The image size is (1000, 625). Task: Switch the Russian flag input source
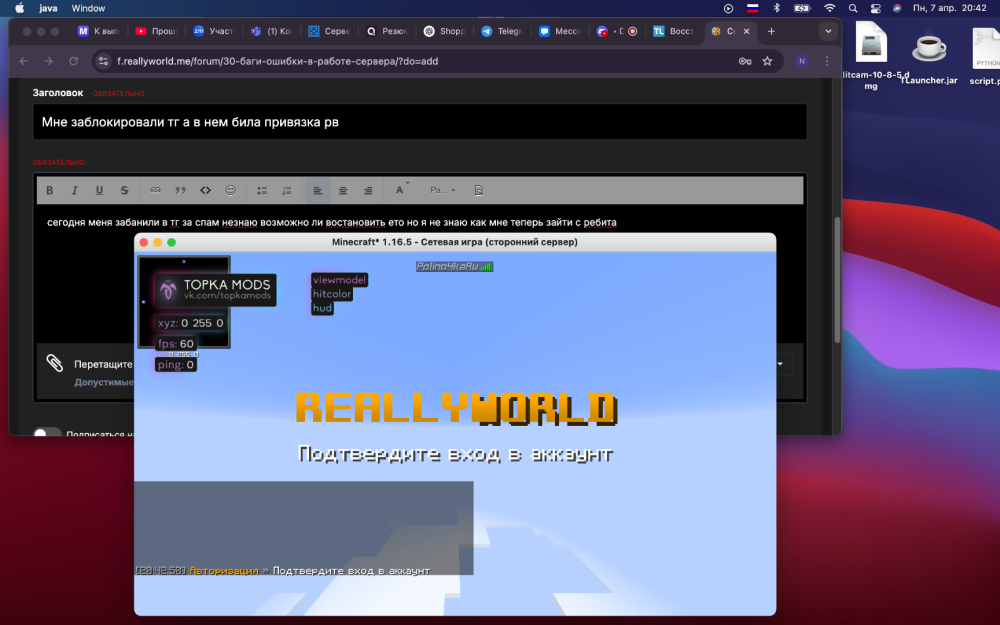pos(753,8)
